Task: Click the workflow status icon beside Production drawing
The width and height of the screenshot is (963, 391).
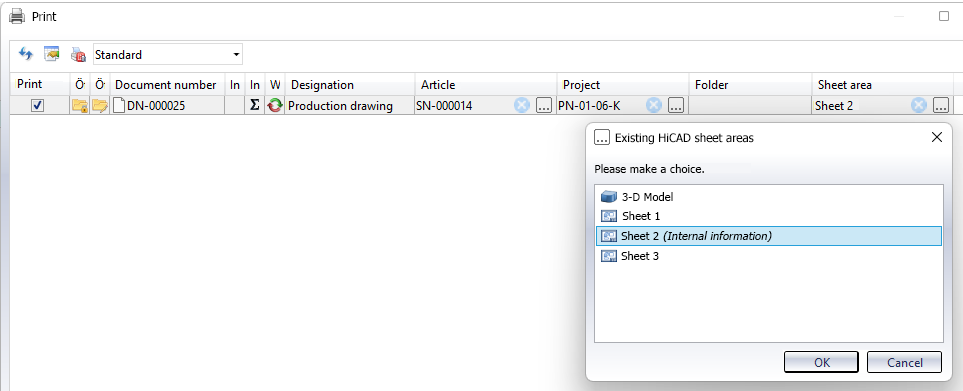Action: click(275, 106)
